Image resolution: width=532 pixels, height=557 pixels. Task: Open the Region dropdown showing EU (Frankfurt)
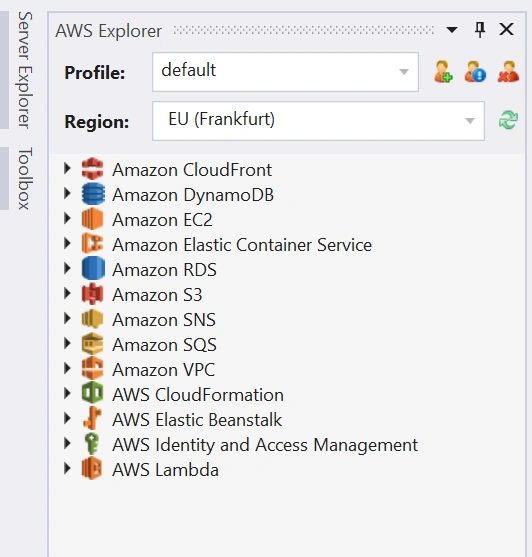318,121
